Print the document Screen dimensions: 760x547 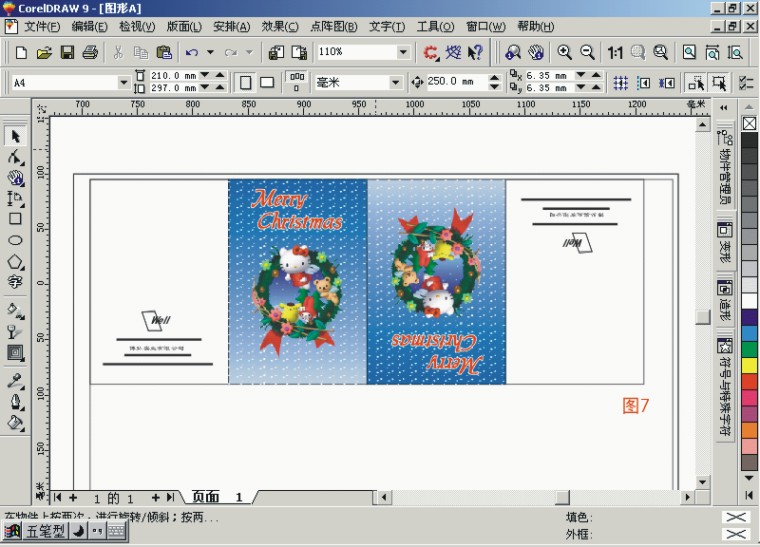90,52
